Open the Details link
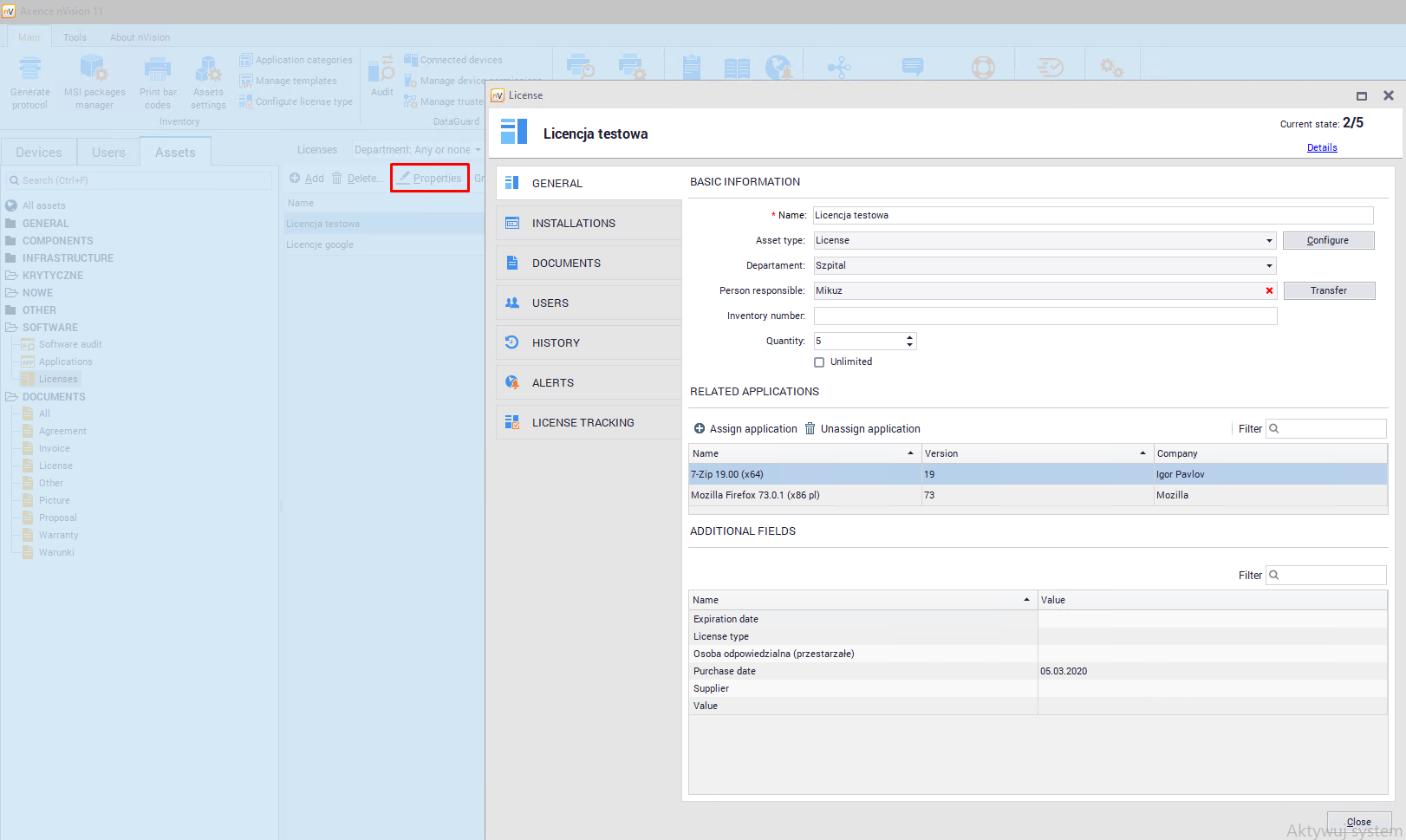1406x840 pixels. click(1322, 147)
